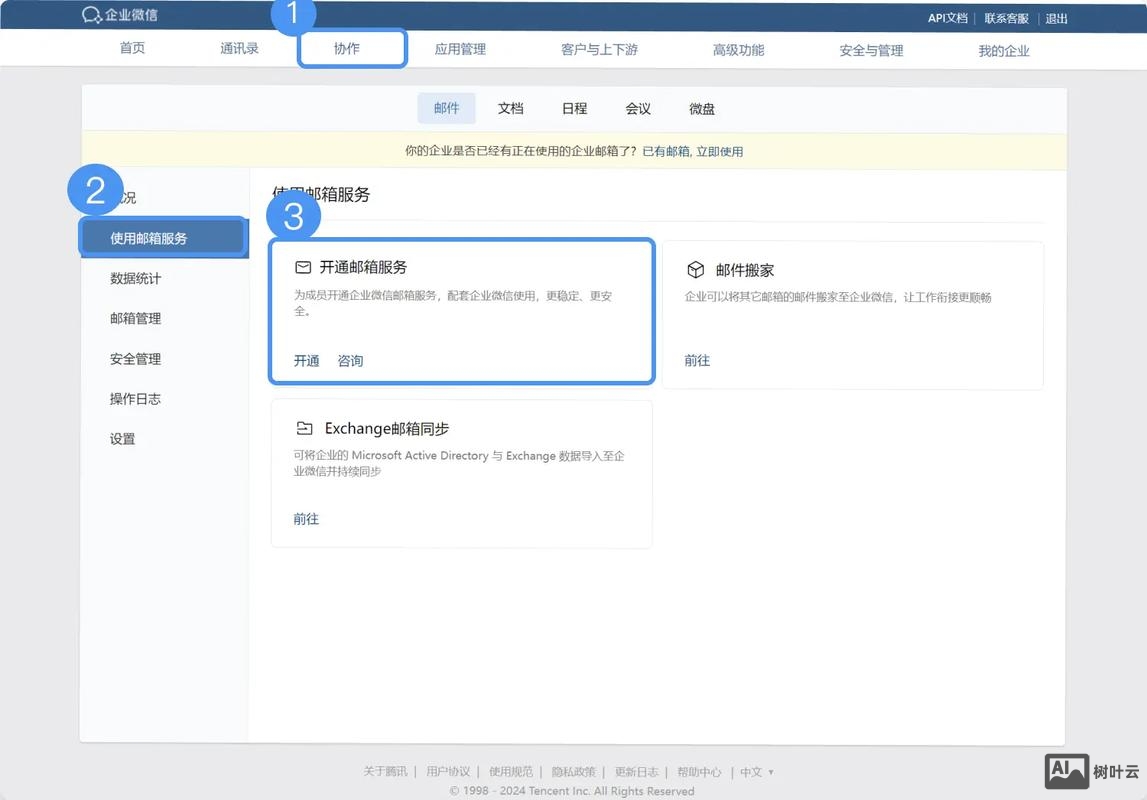The width and height of the screenshot is (1147, 800).
Task: Click 前往 on the 邮件搬家 card
Action: tap(697, 360)
